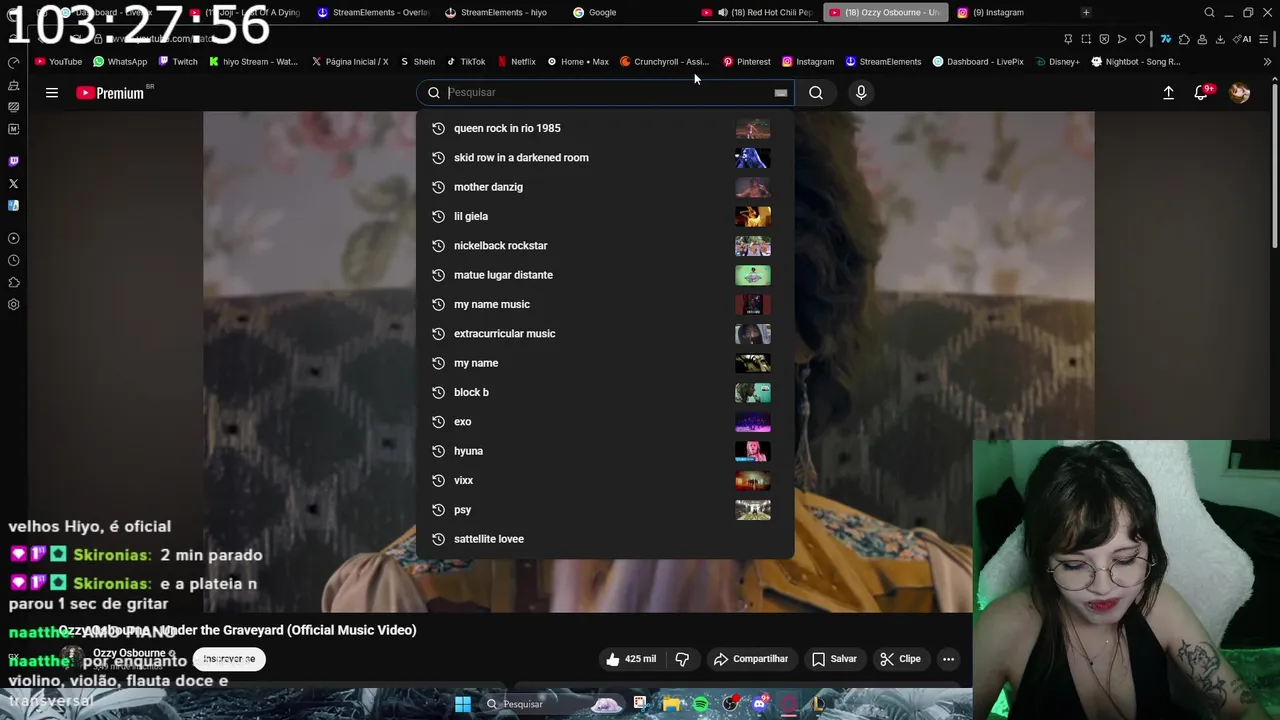Open Discord from the taskbar
Screen dimensions: 1280x720
point(759,704)
